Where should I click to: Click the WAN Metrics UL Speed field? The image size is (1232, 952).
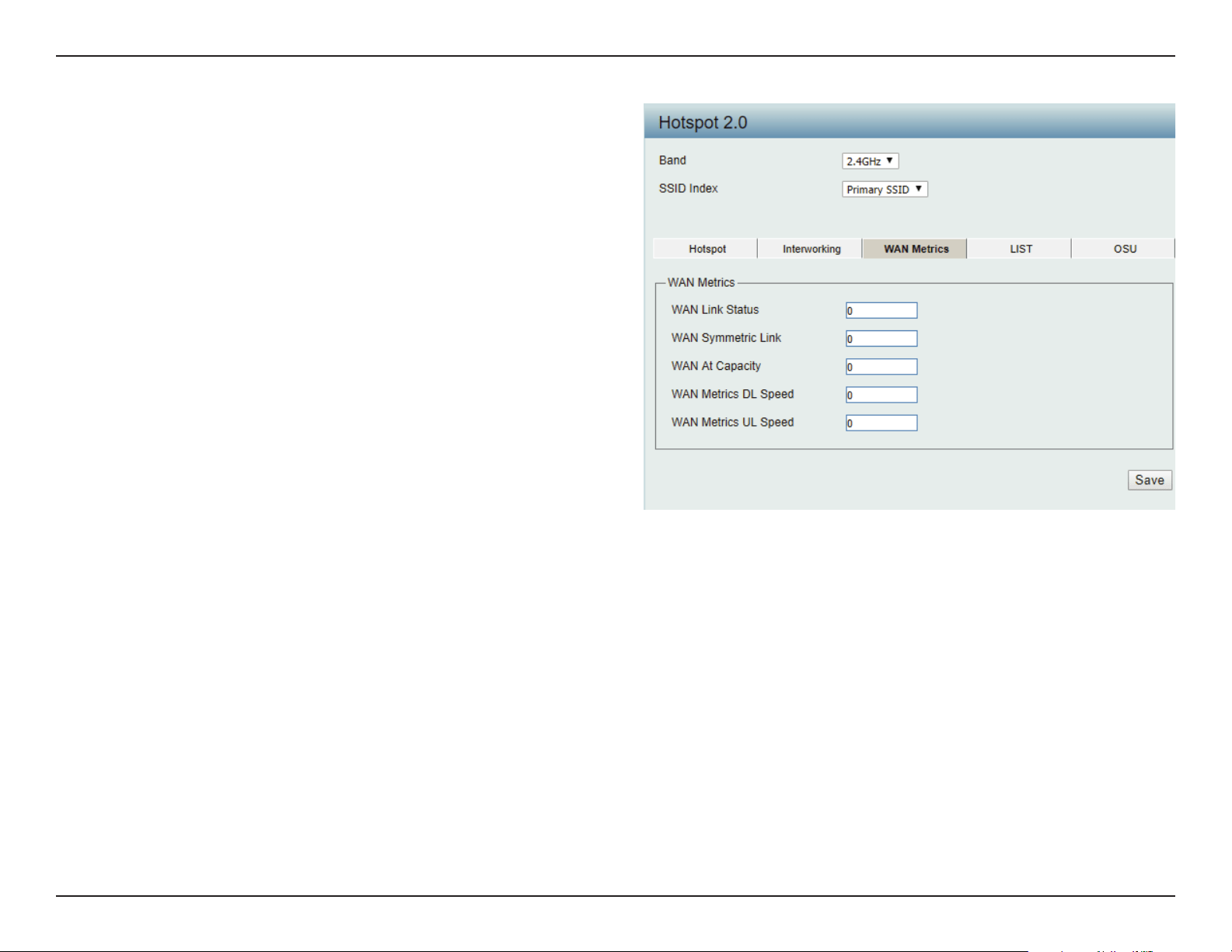881,423
